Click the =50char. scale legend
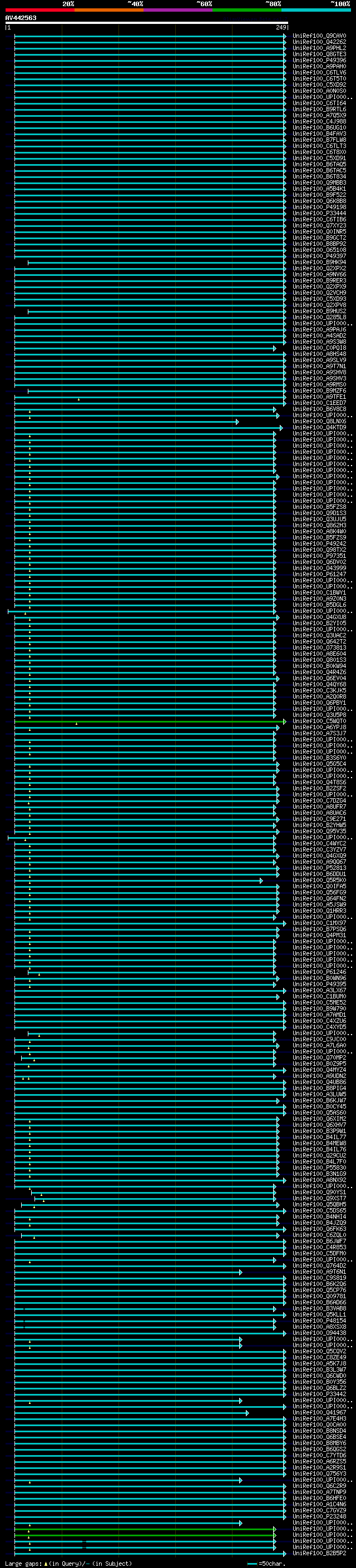Viewport: 356px width, 1568px height. [x=266, y=1563]
